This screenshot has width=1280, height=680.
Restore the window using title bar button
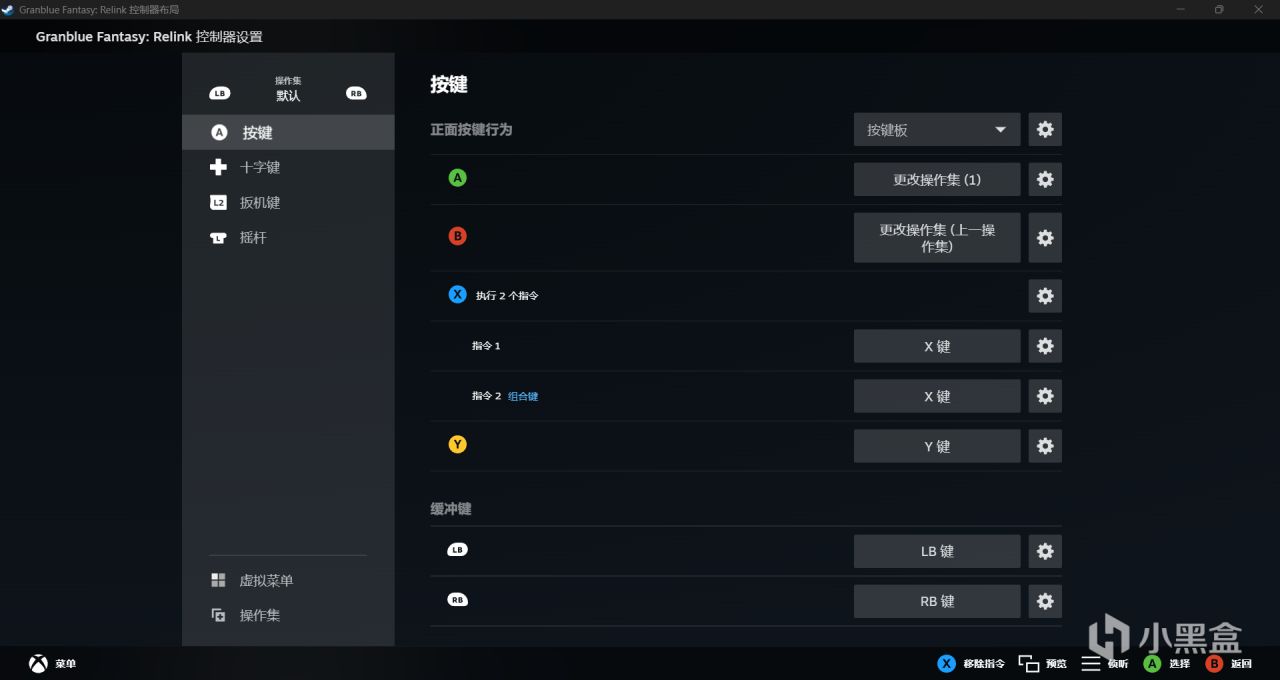tap(1219, 9)
